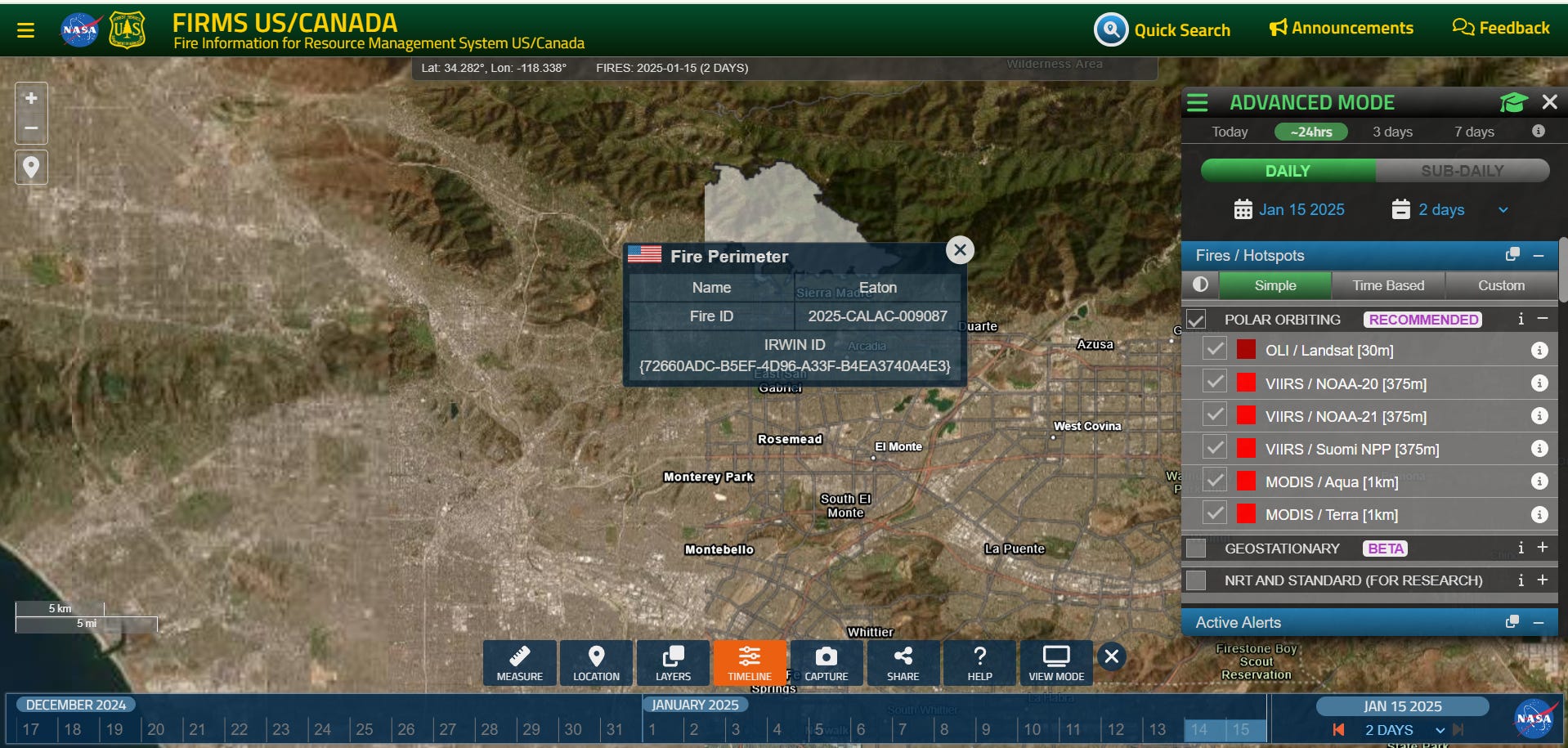Collapse the Fires / Hotspots panel
Screen dimensions: 1568x748
tap(1539, 256)
